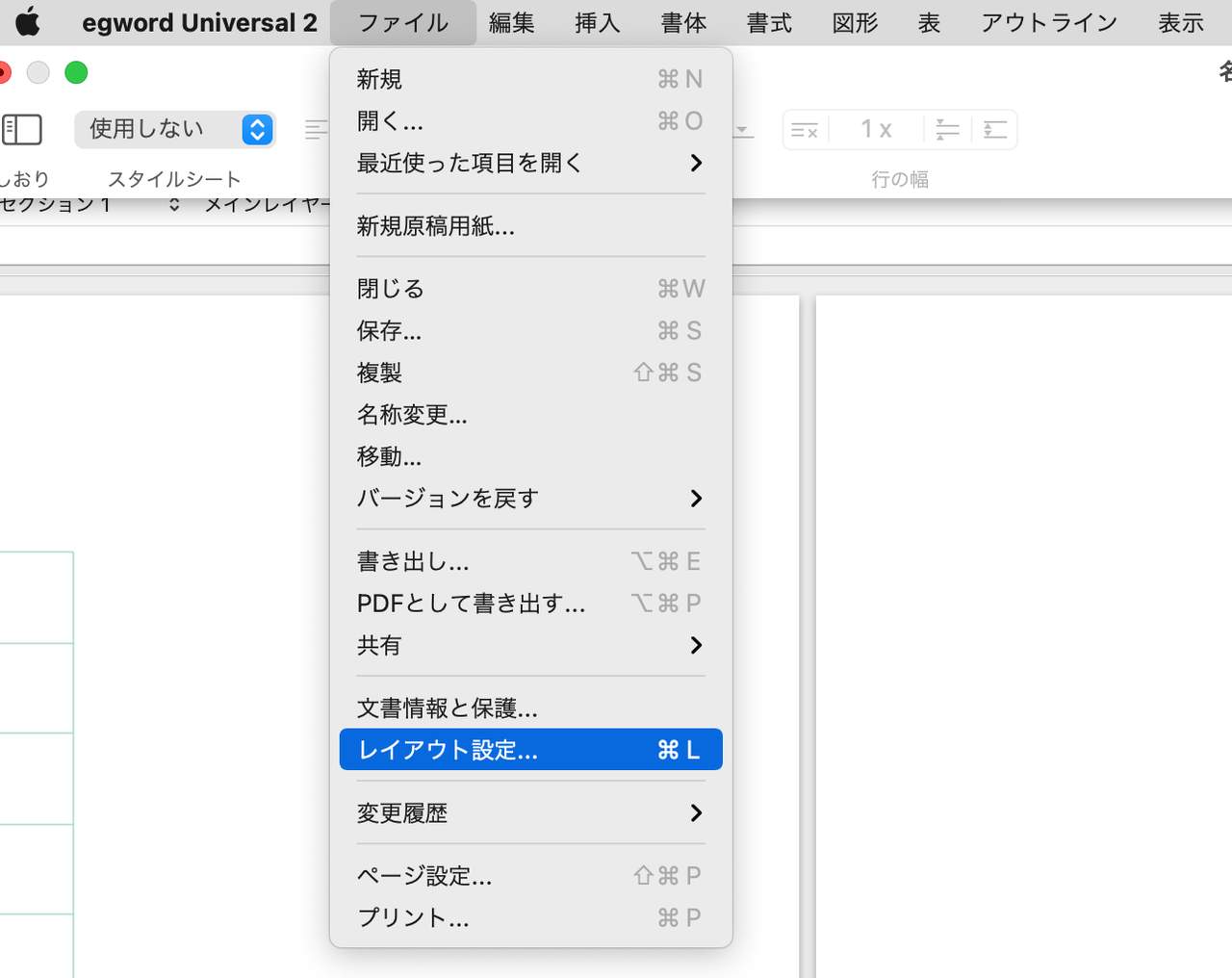
Task: Open the 編集 menu
Action: click(511, 22)
